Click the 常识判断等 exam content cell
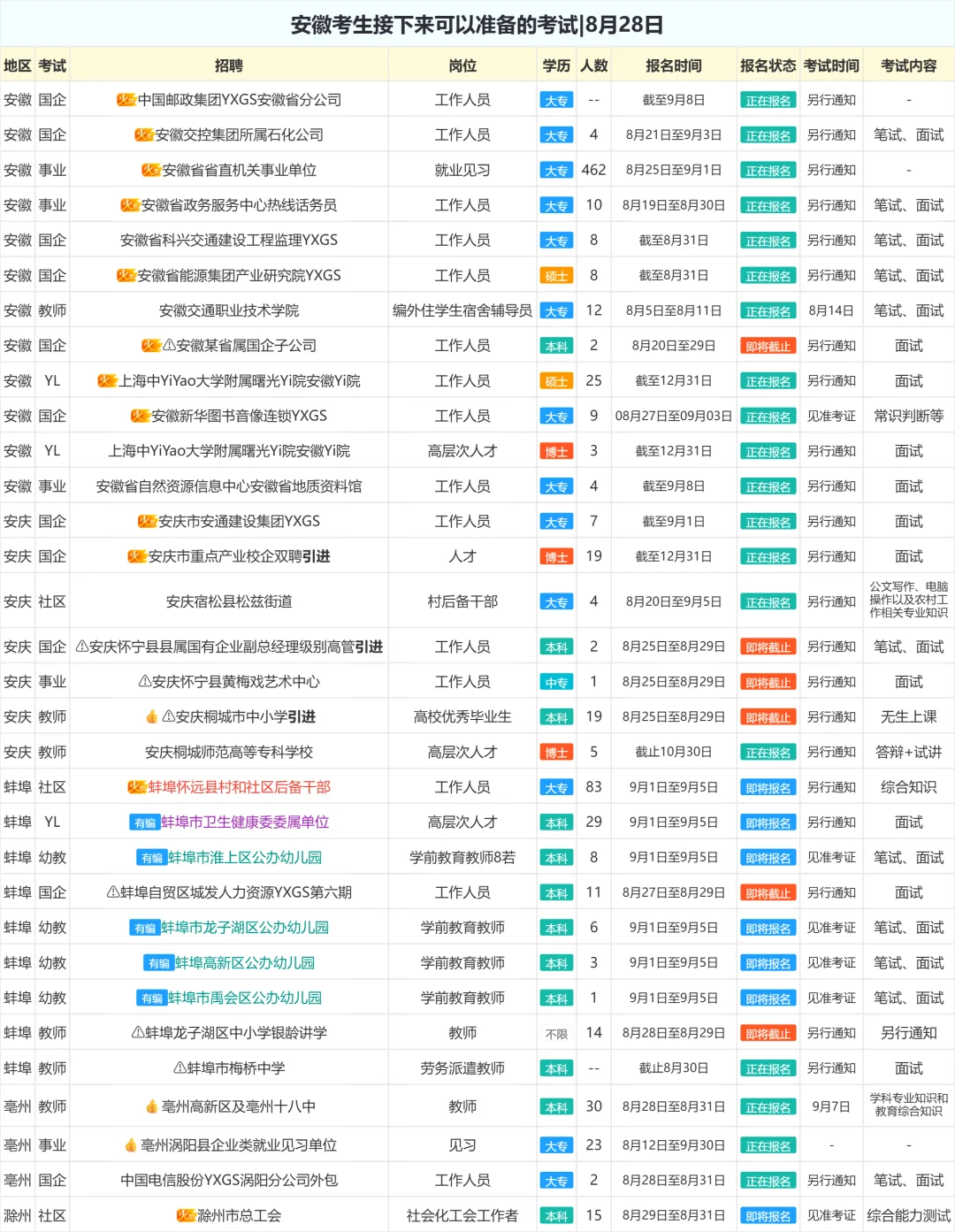955x1232 pixels. 908,416
